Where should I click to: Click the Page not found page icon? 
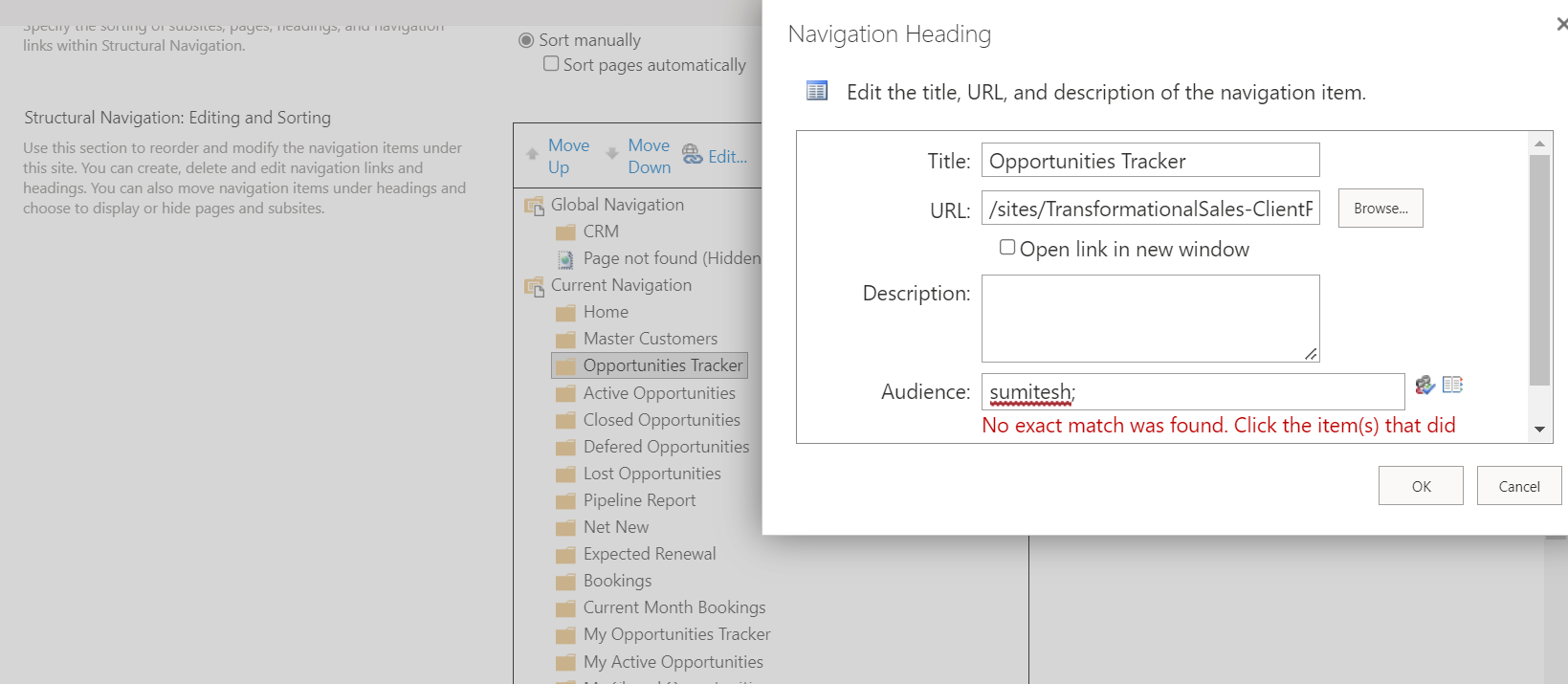point(565,259)
